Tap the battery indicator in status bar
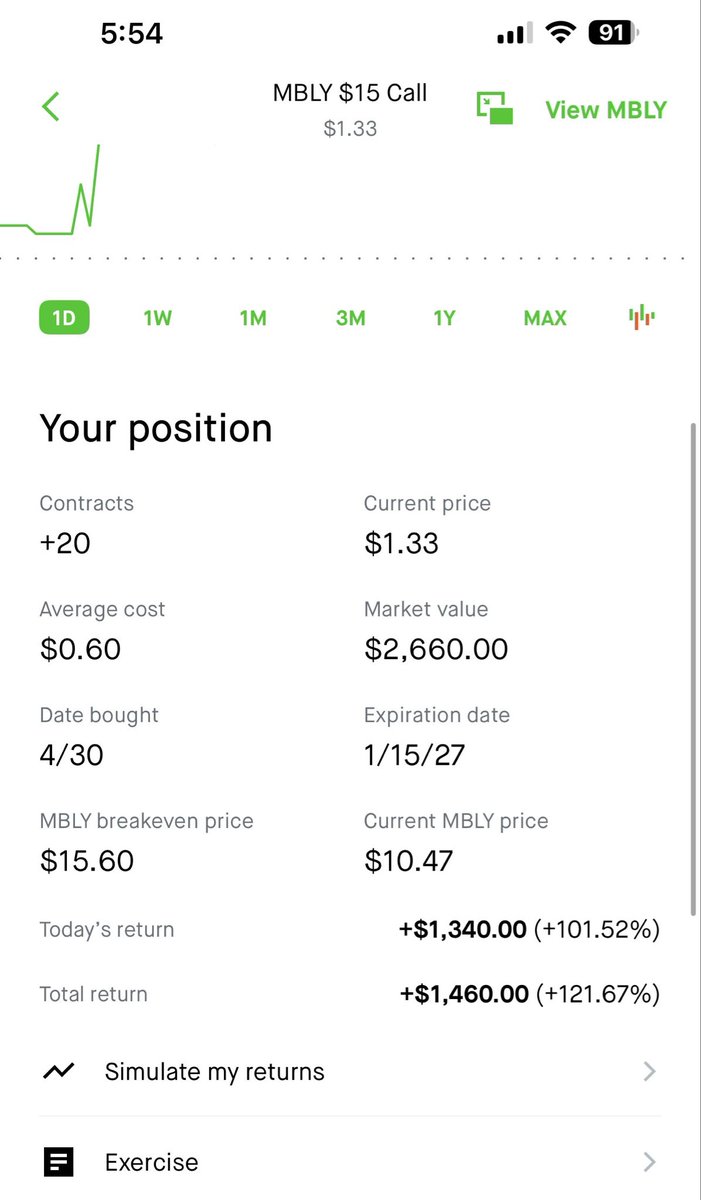The image size is (701, 1200). coord(614,33)
